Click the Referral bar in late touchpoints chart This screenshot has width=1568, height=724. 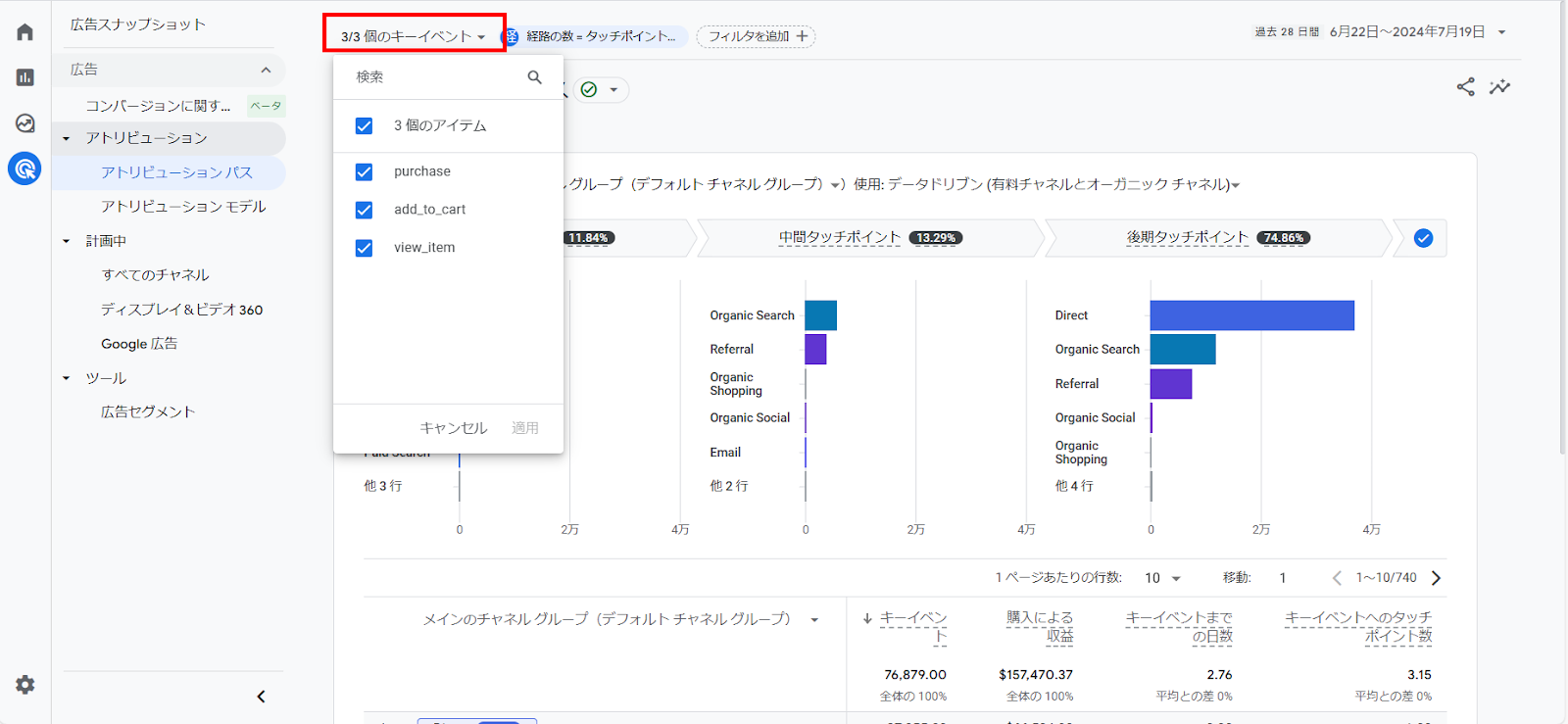pos(1171,384)
